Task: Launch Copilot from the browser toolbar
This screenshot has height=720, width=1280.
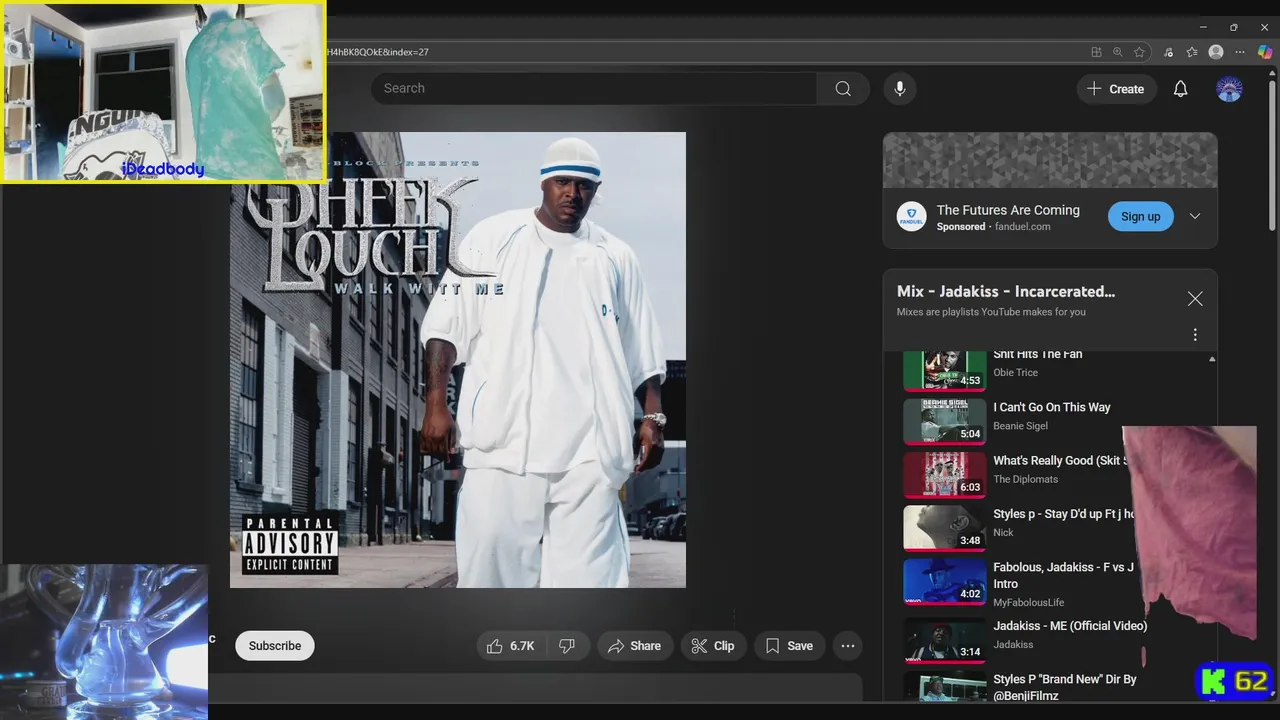Action: tap(1265, 52)
